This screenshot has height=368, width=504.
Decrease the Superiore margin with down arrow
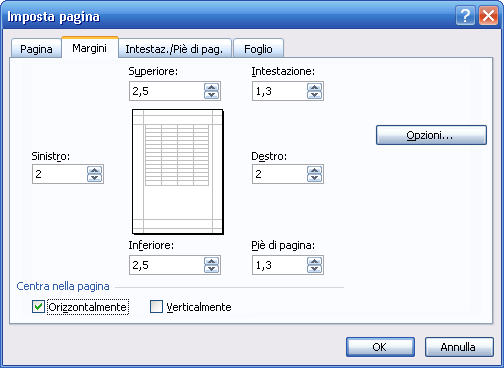212,95
